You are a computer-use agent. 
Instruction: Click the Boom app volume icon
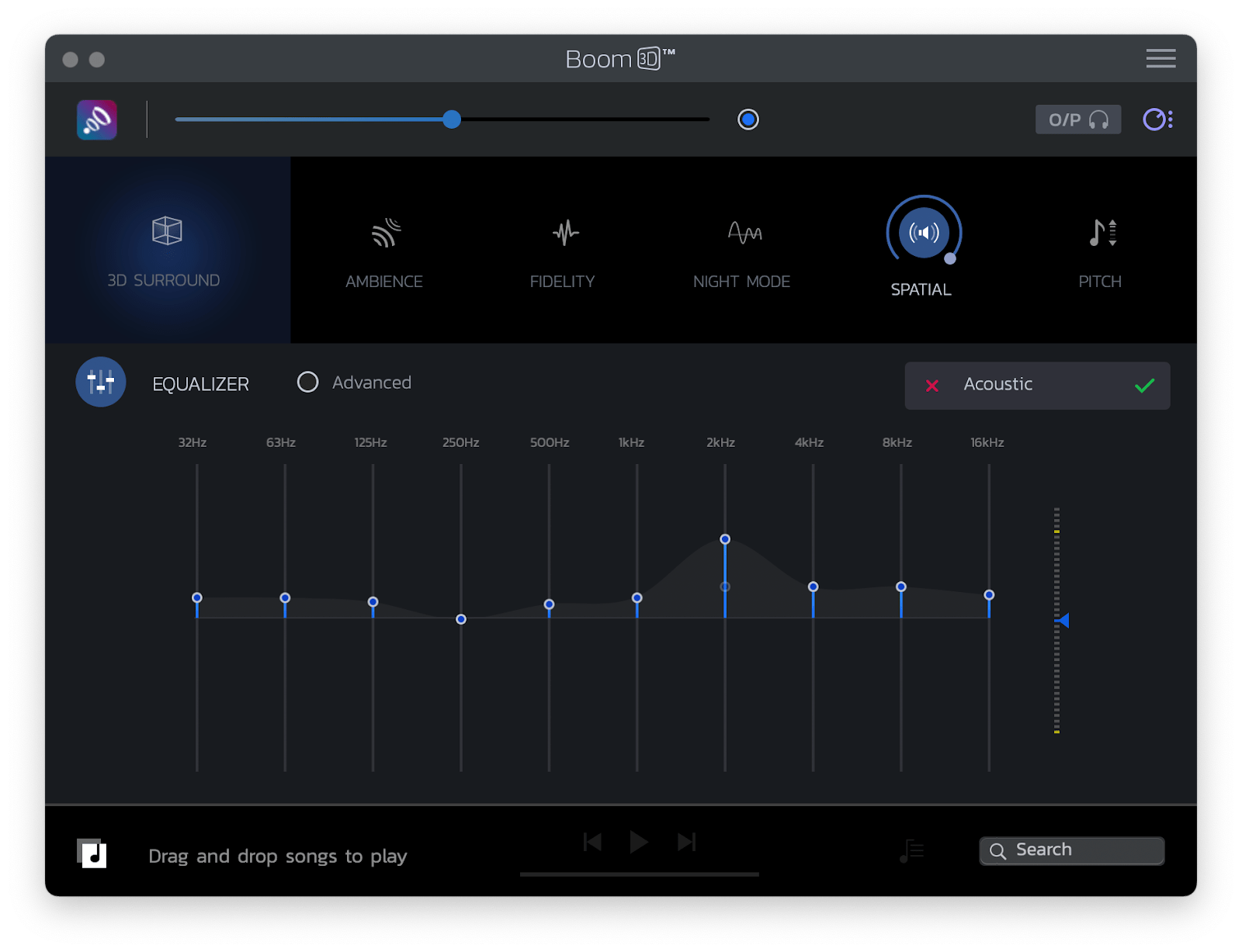97,120
